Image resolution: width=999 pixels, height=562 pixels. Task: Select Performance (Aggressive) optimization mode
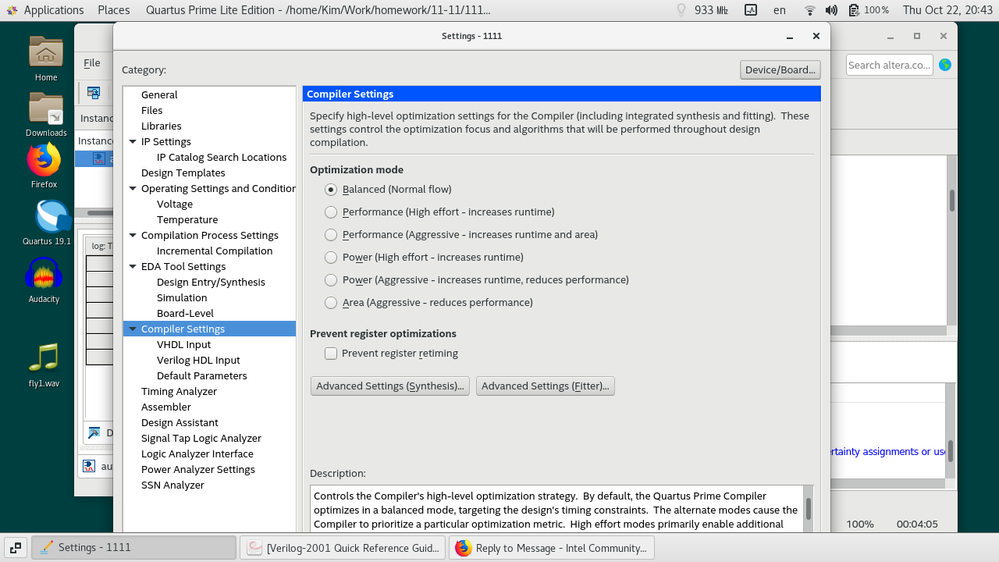(x=331, y=234)
